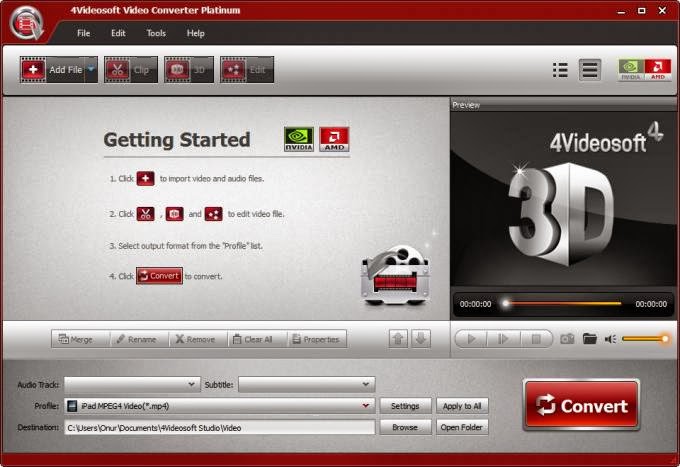Click the NVIDIA logo beside Getting Started
The image size is (680, 467).
(299, 140)
